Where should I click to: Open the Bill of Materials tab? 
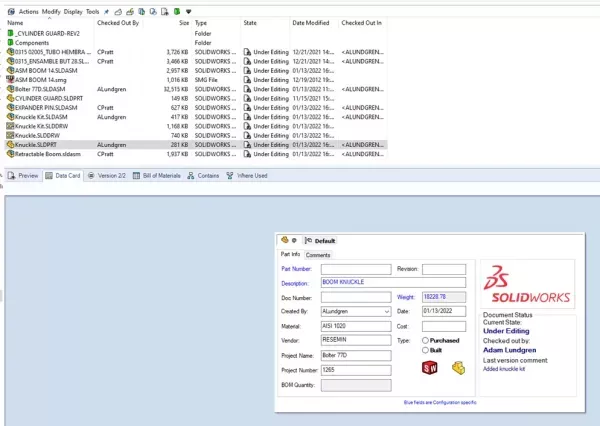[x=157, y=176]
